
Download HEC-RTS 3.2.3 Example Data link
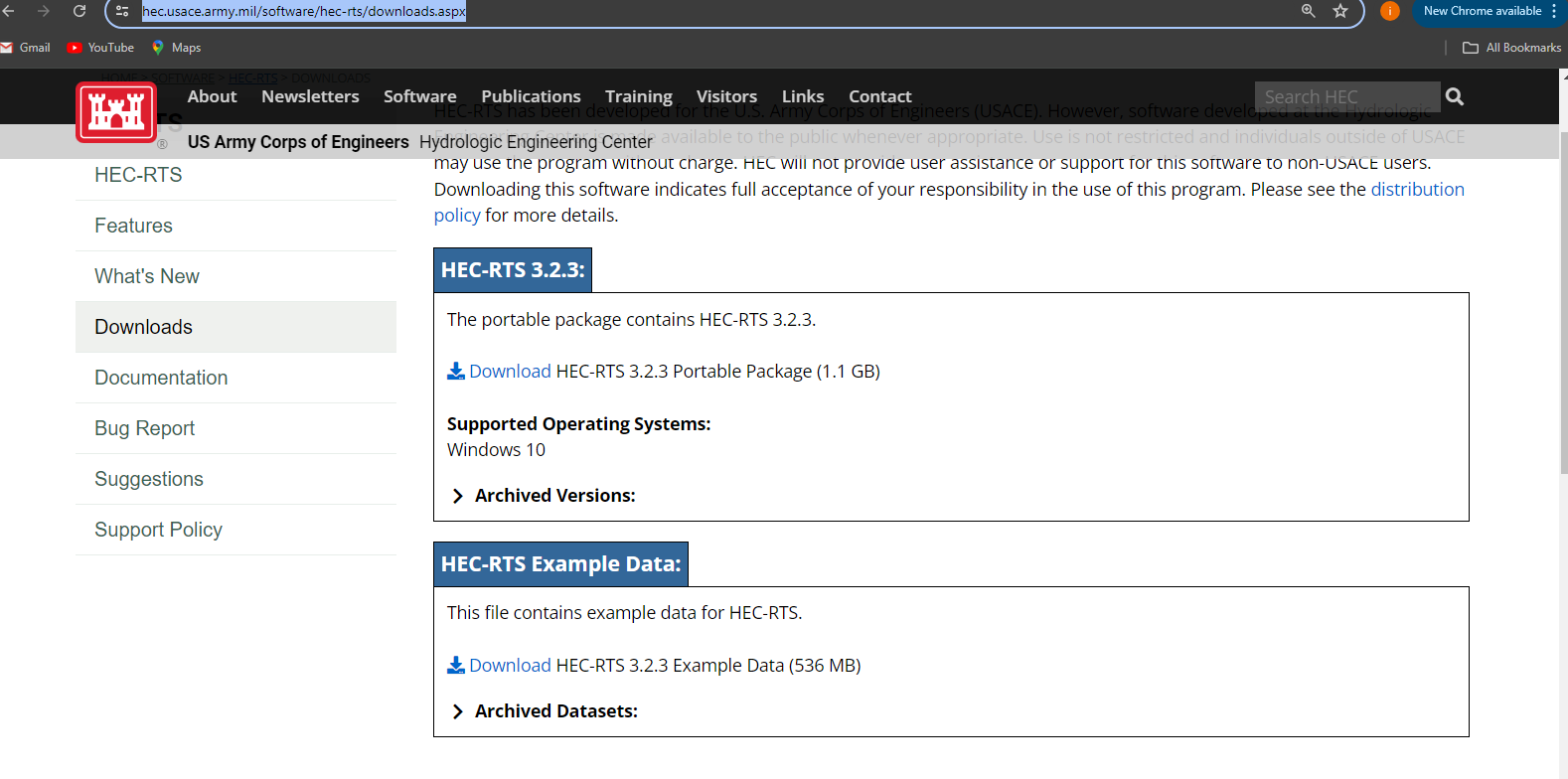[x=510, y=665]
